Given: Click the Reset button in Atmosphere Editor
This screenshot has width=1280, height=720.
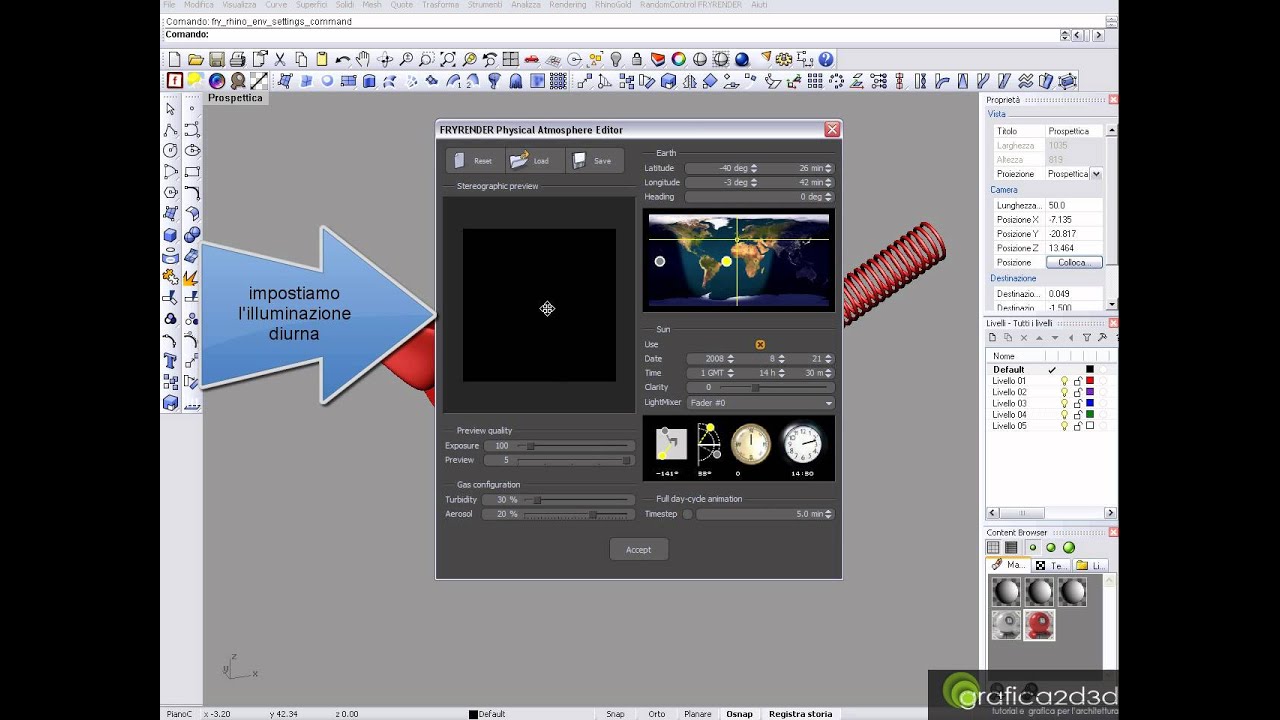Looking at the screenshot, I should coord(475,160).
